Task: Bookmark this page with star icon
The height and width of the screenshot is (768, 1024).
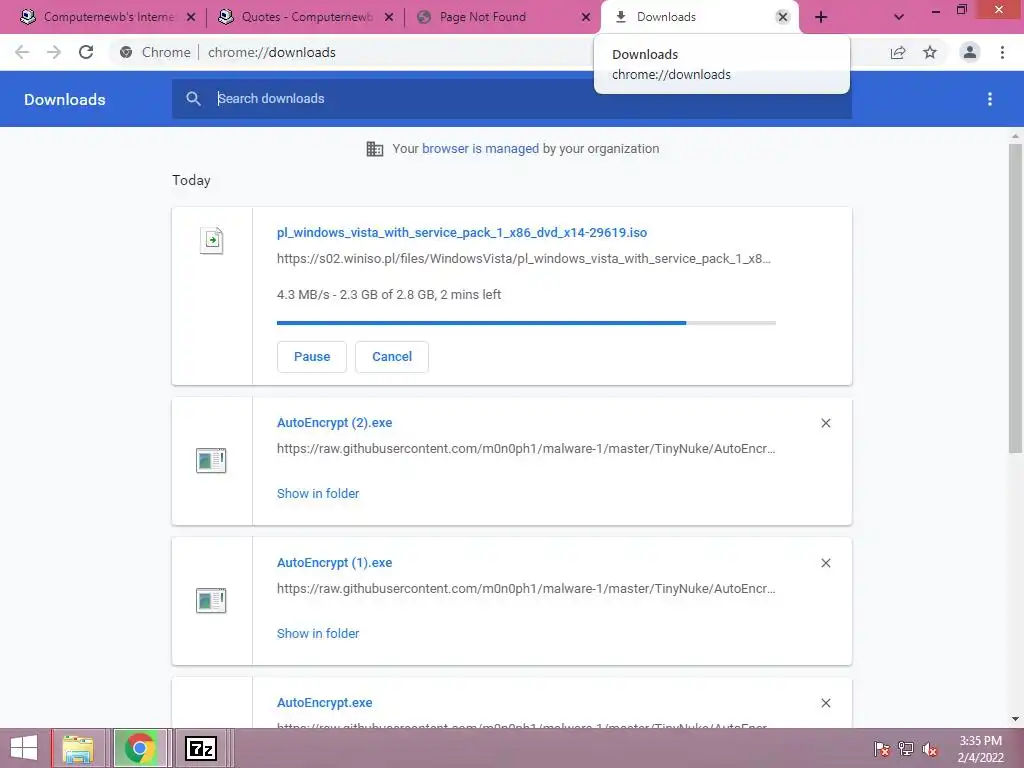Action: point(930,52)
